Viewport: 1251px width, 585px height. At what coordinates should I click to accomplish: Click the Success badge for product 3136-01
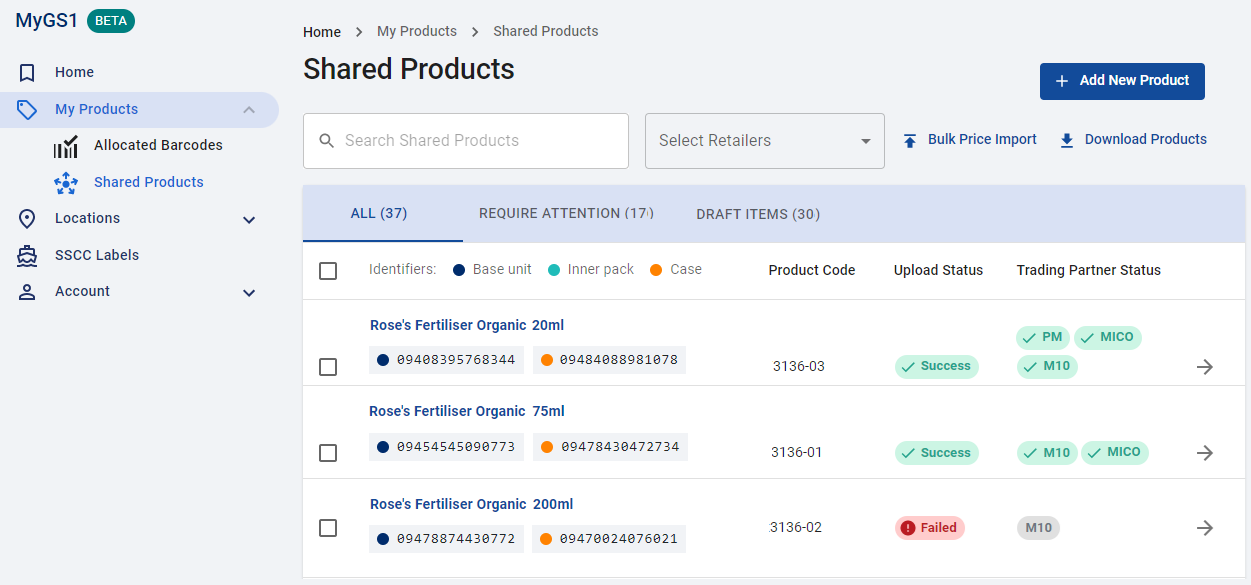(x=937, y=453)
